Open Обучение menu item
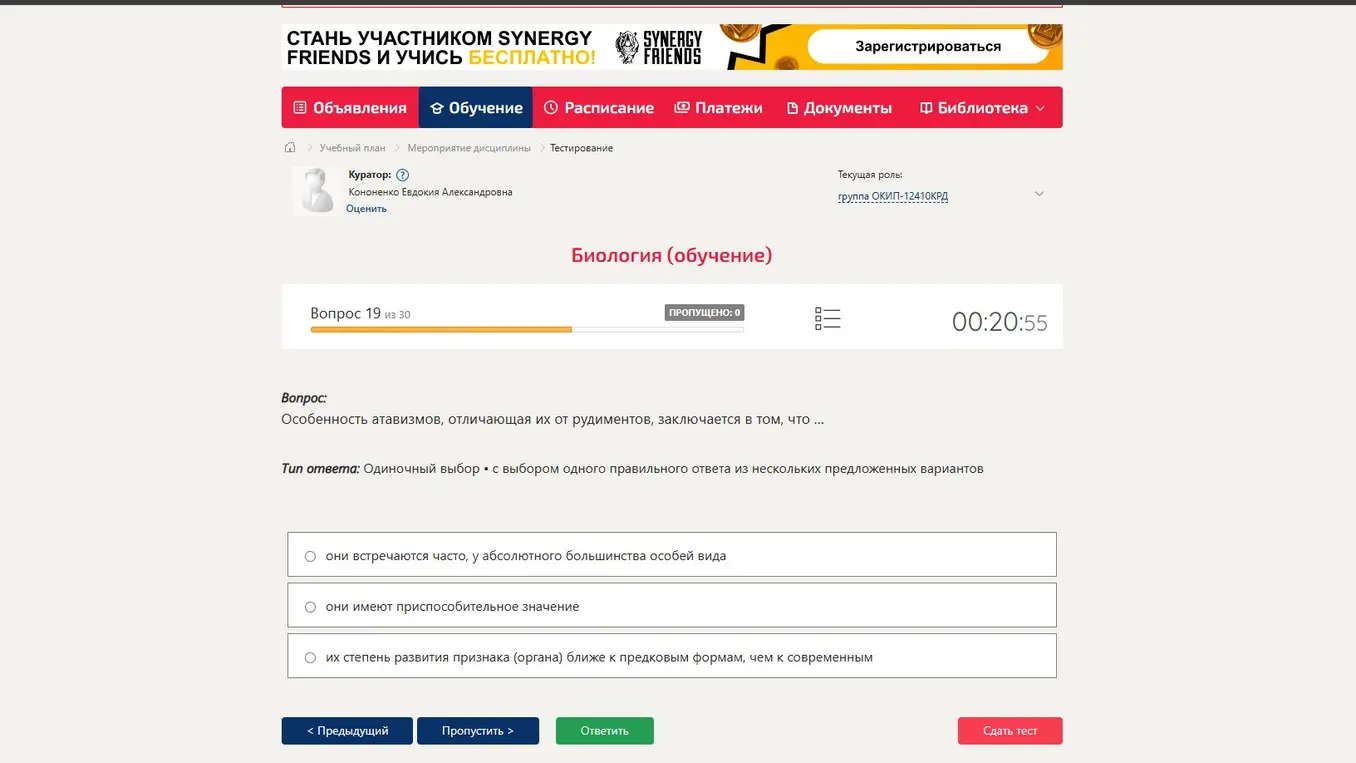This screenshot has height=763, width=1356. tap(476, 107)
